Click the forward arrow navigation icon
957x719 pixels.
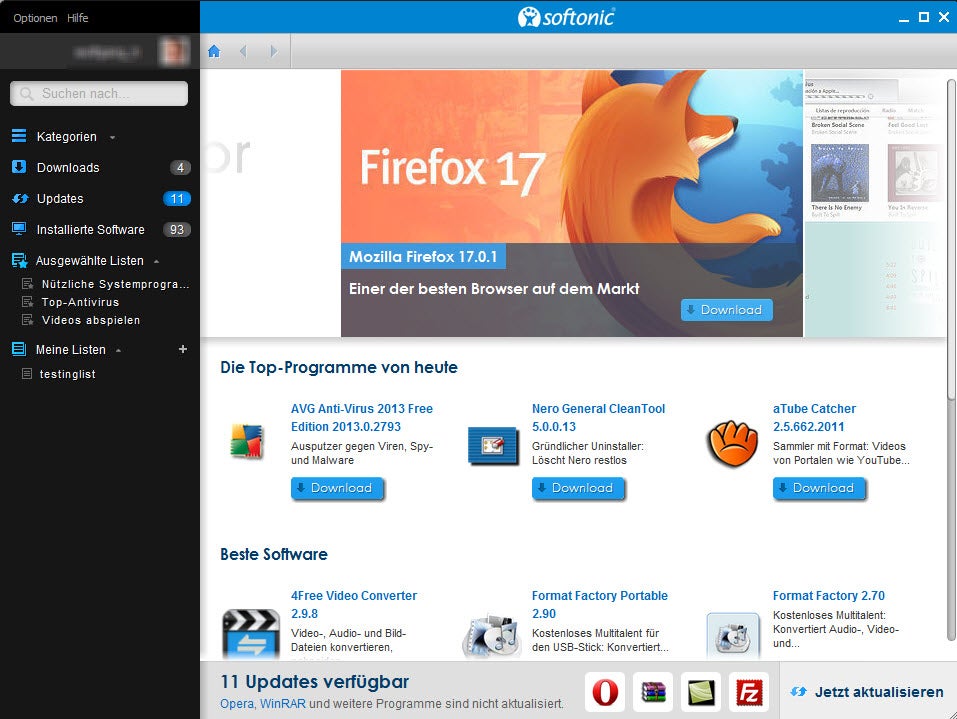pos(273,51)
